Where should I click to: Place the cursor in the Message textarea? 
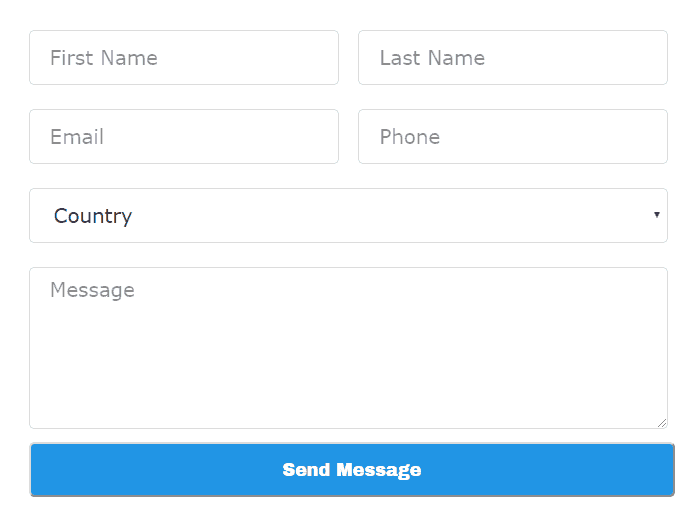click(348, 348)
